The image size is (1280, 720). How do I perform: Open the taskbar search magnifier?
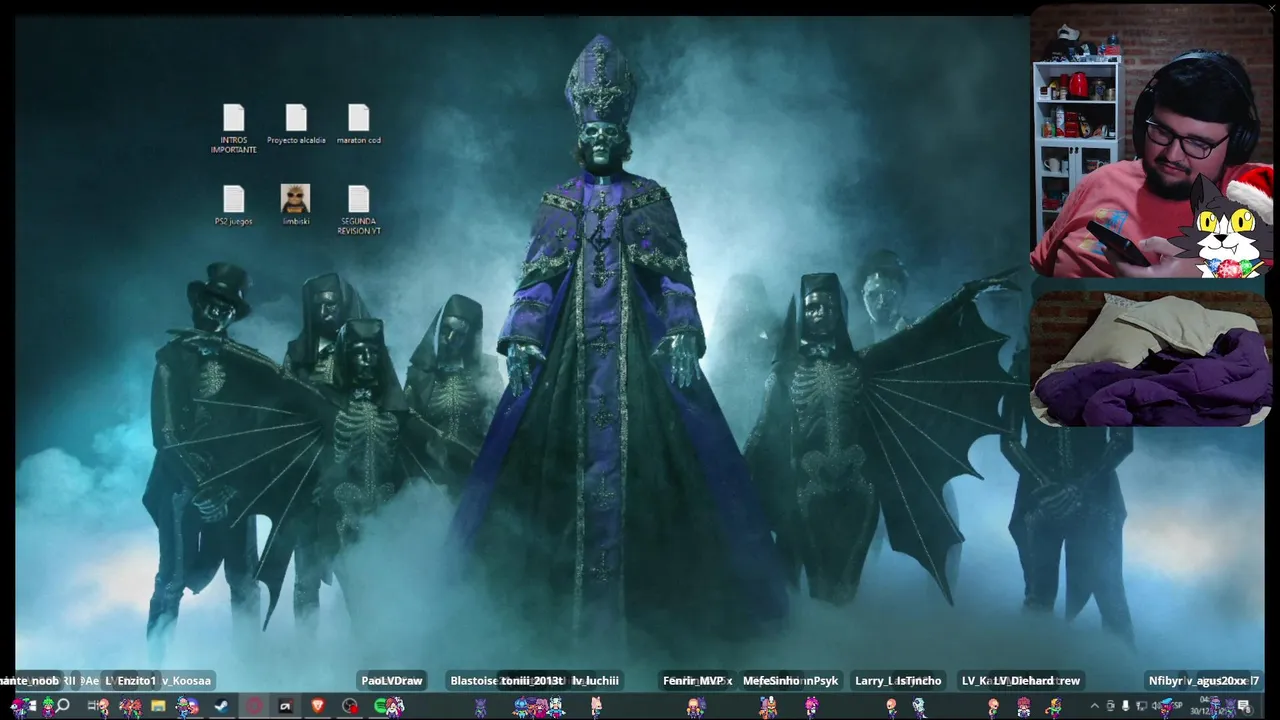(62, 706)
